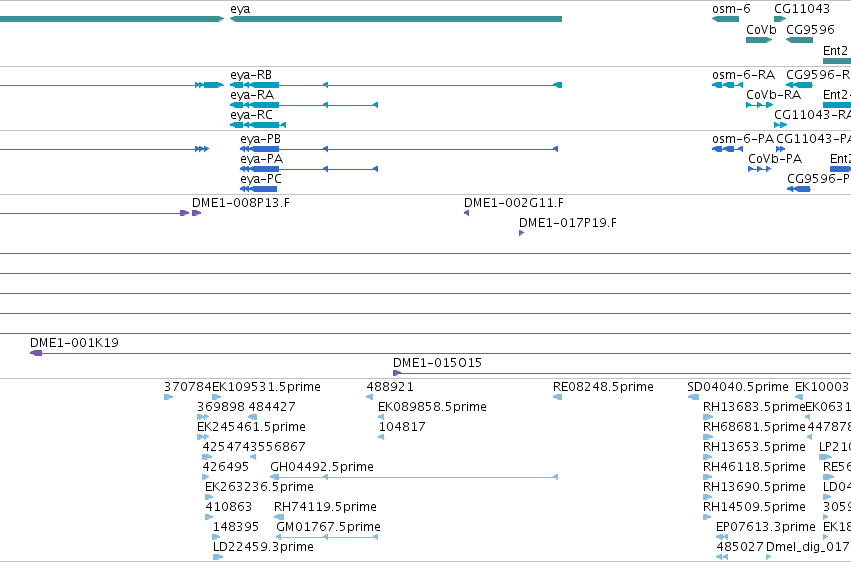Viewport: 851px width, 562px height.
Task: Select the CG9596 gene label
Action: (x=810, y=29)
